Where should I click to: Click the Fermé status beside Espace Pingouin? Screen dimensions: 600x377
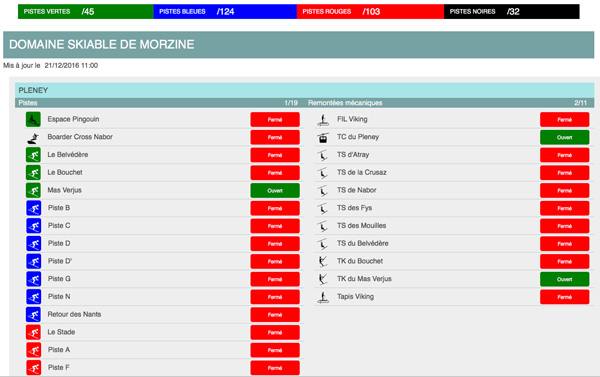(x=275, y=120)
